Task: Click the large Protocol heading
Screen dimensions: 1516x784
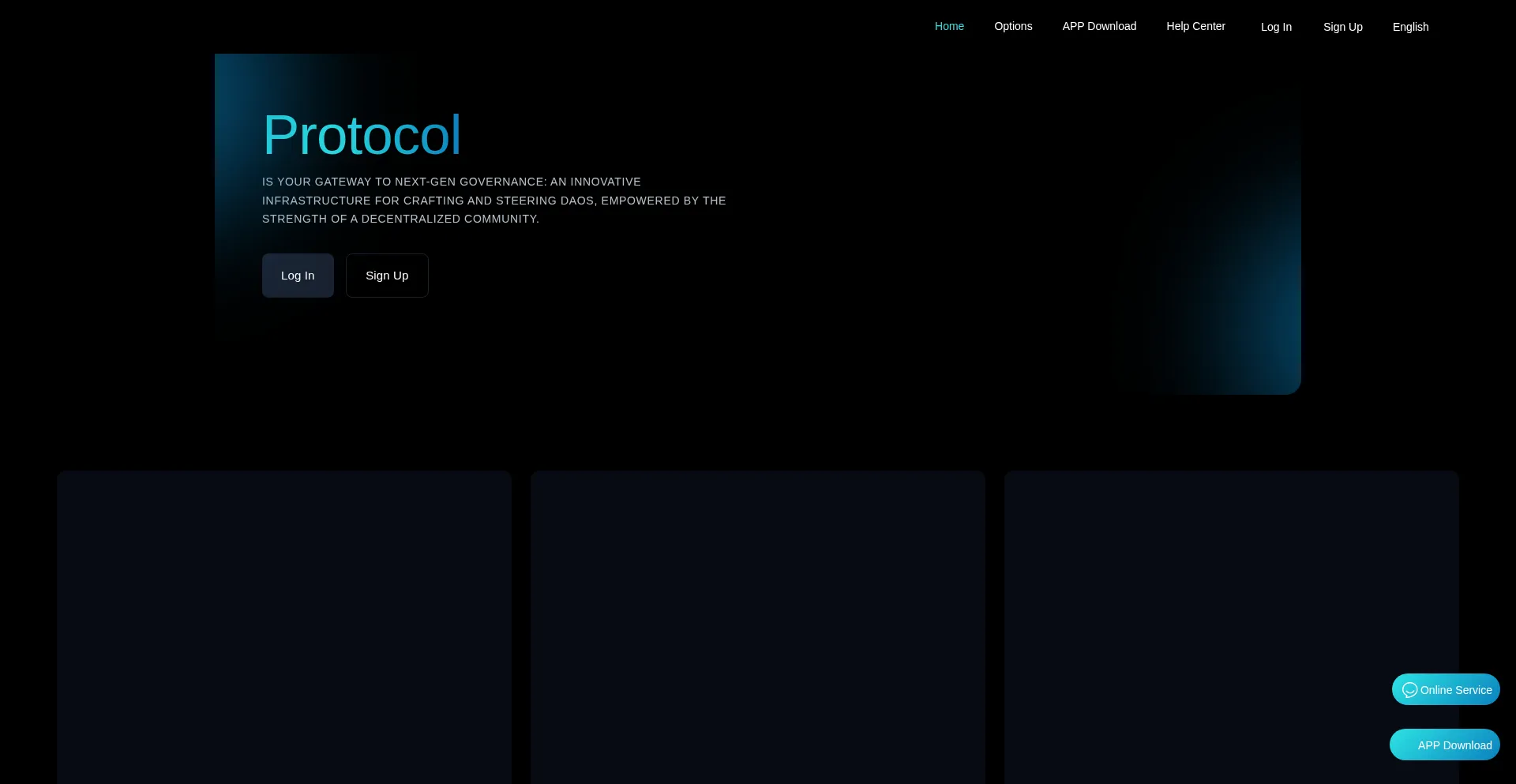Action: pos(362,135)
